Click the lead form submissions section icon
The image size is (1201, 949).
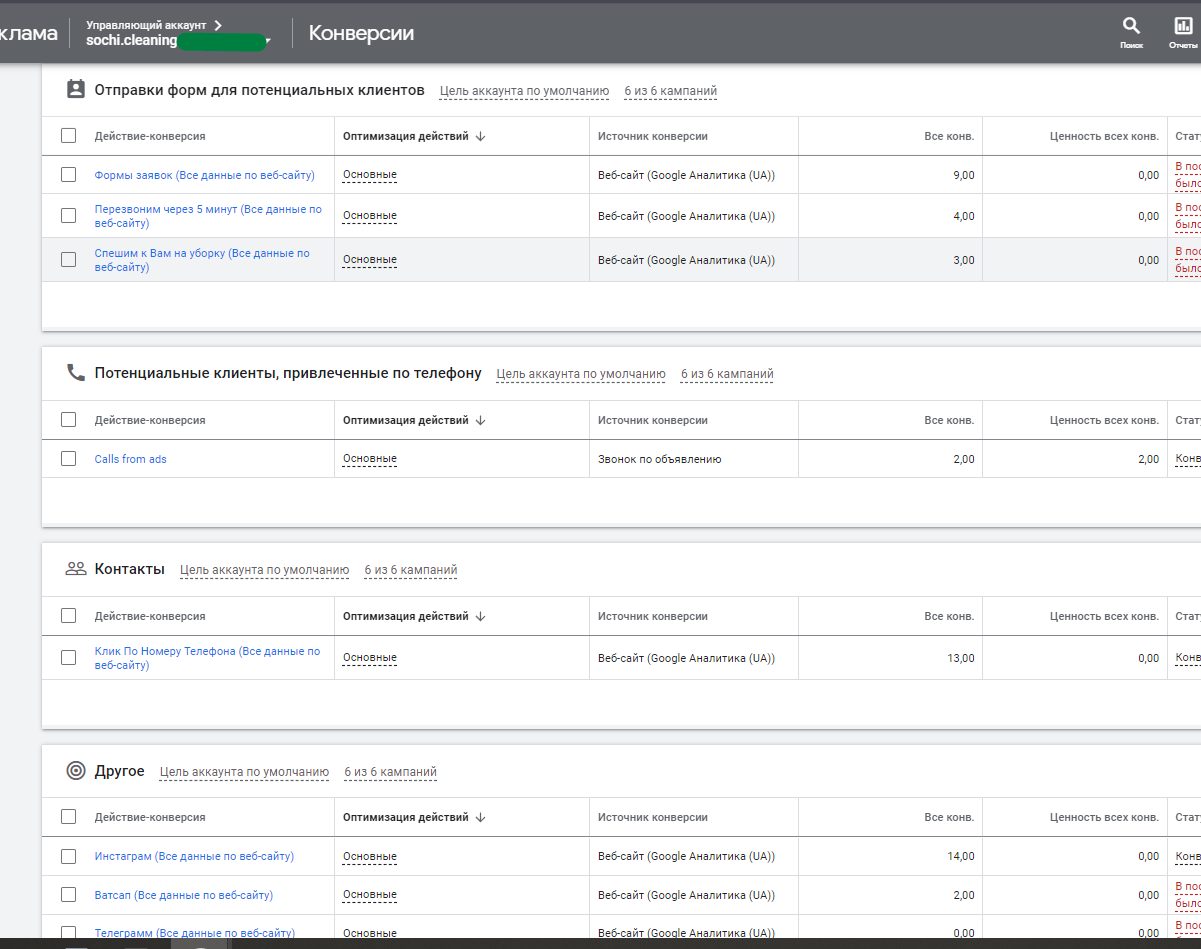point(76,89)
